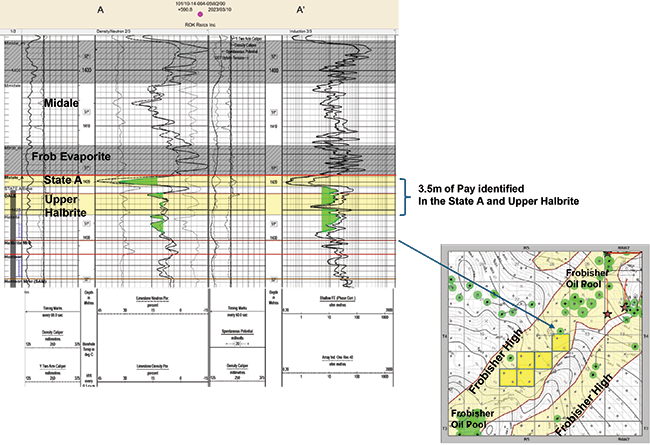Click the State A zone label
Screen dimensions: 650x445
tap(64, 181)
